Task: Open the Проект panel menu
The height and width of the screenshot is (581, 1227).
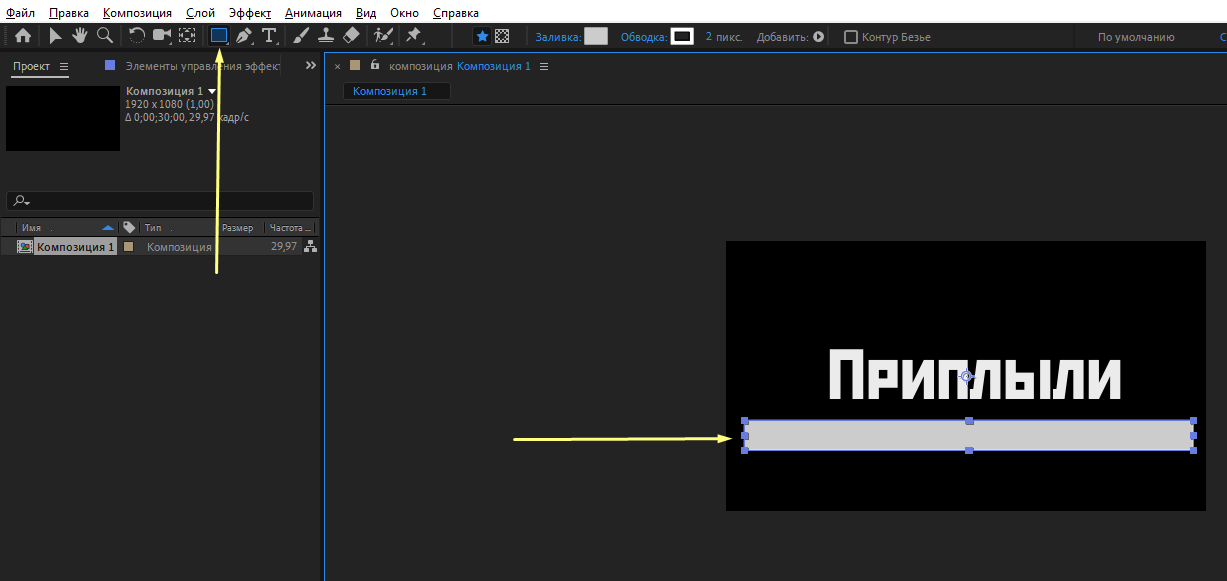Action: click(64, 67)
